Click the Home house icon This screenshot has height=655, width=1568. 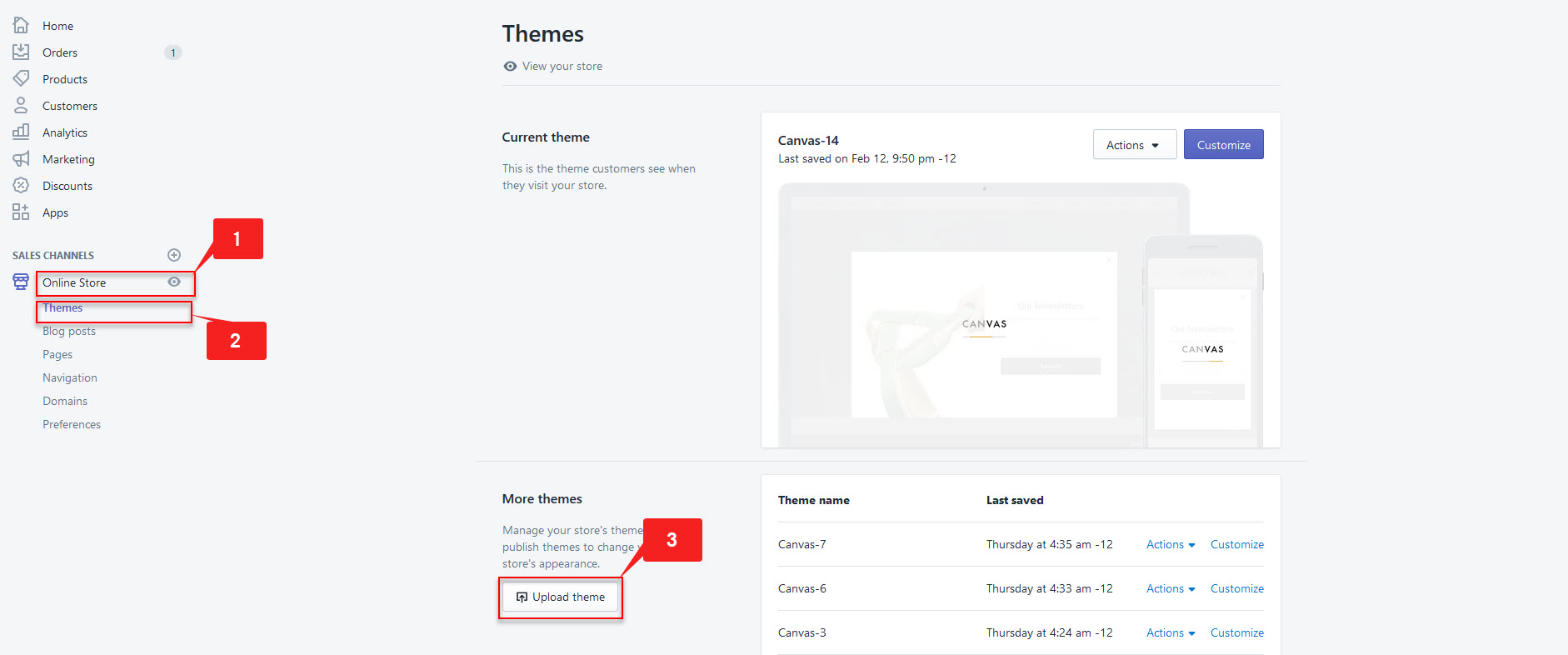click(x=21, y=25)
